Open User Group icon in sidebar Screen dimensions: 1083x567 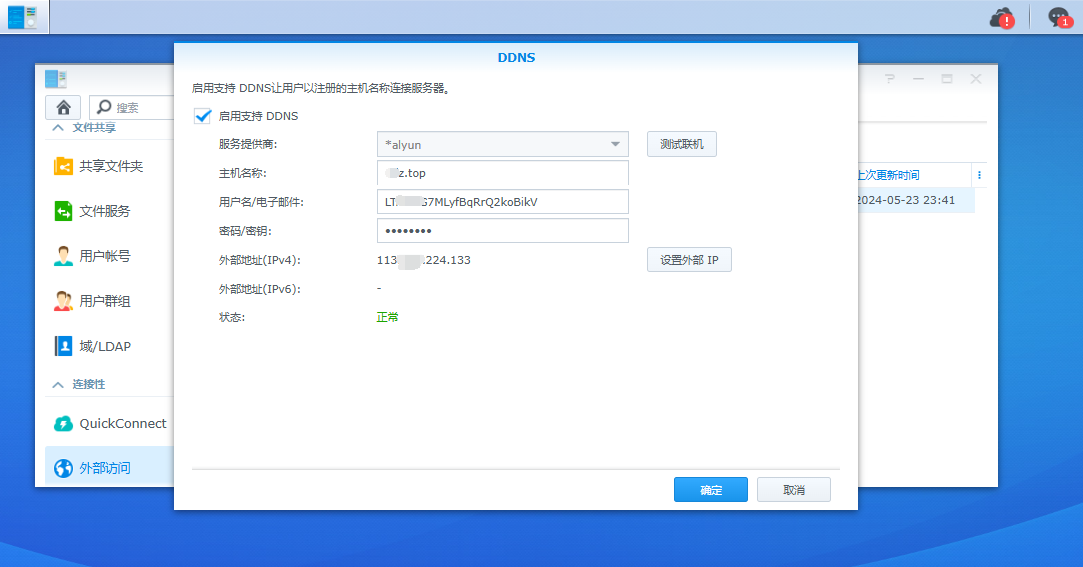click(63, 301)
